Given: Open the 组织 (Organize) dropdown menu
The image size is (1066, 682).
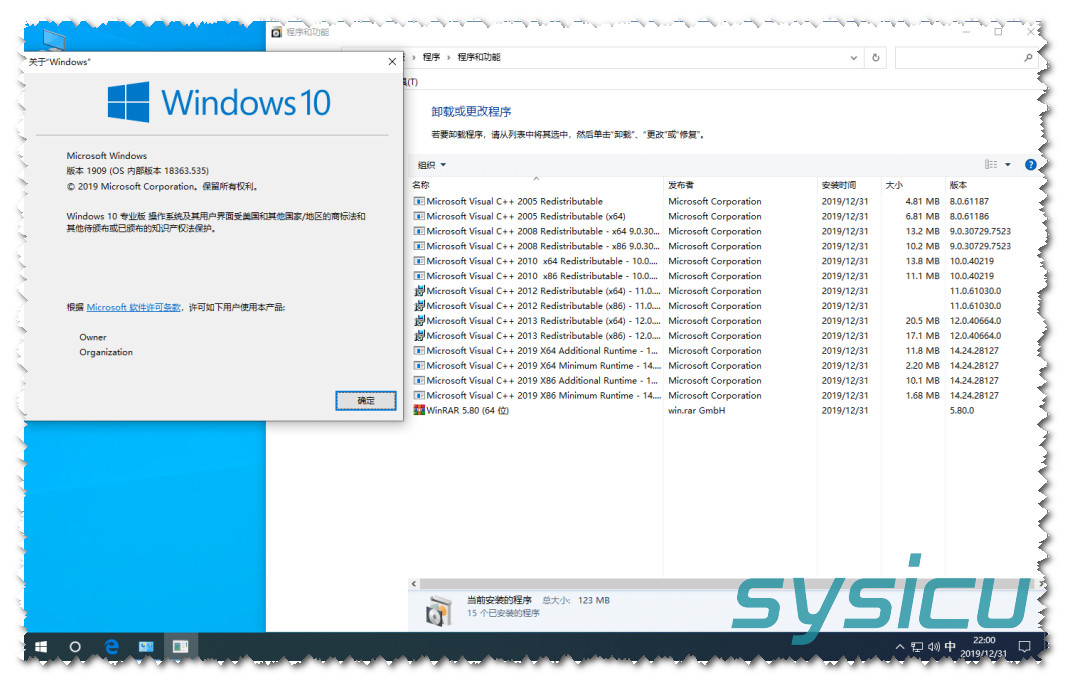Looking at the screenshot, I should pos(432,165).
